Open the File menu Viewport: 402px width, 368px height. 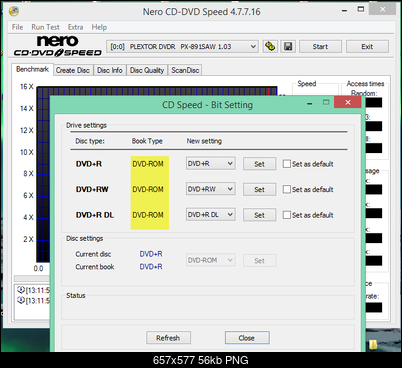pos(17,27)
